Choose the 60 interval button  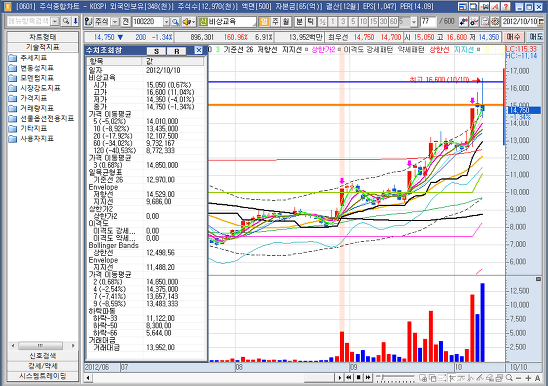pos(394,22)
